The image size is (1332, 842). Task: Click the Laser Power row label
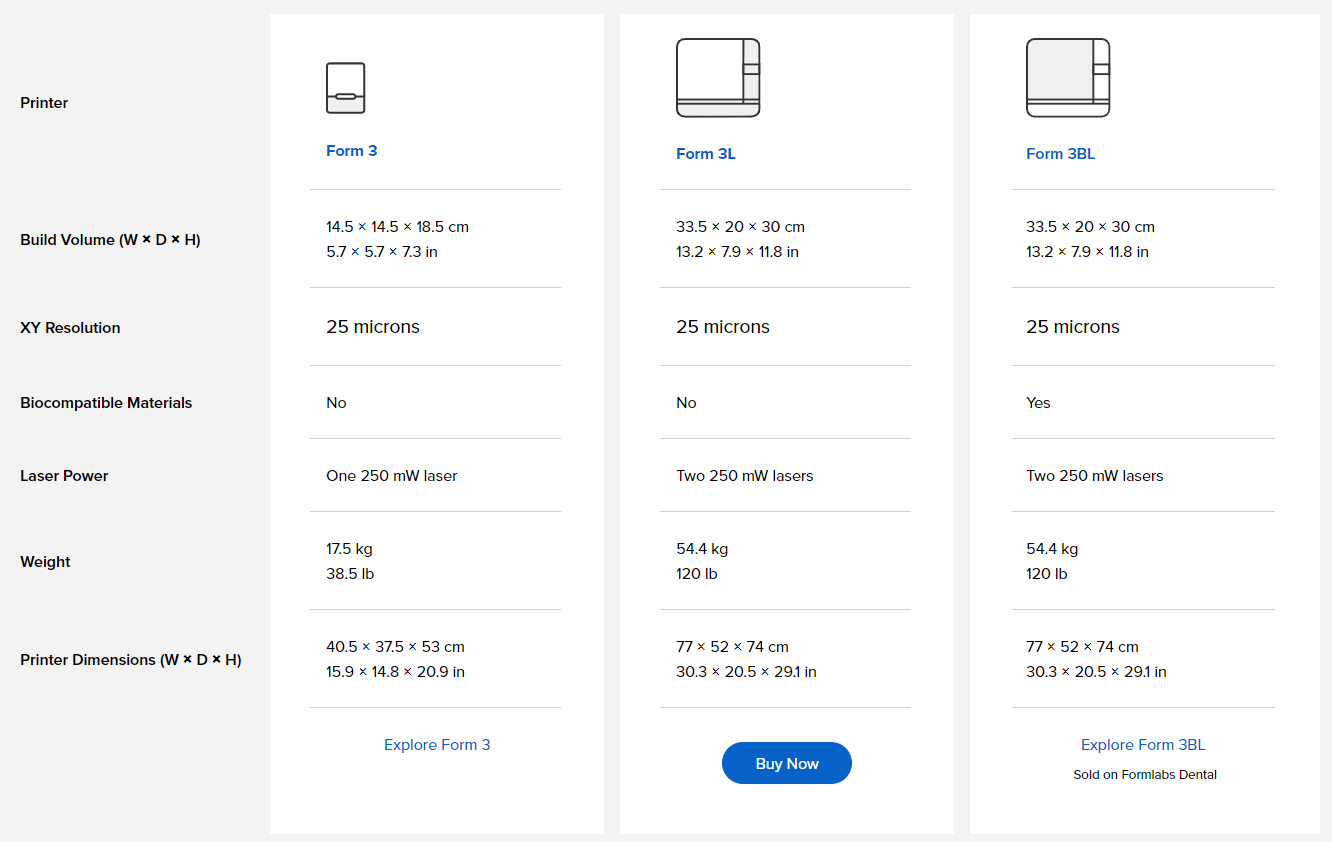(x=64, y=476)
